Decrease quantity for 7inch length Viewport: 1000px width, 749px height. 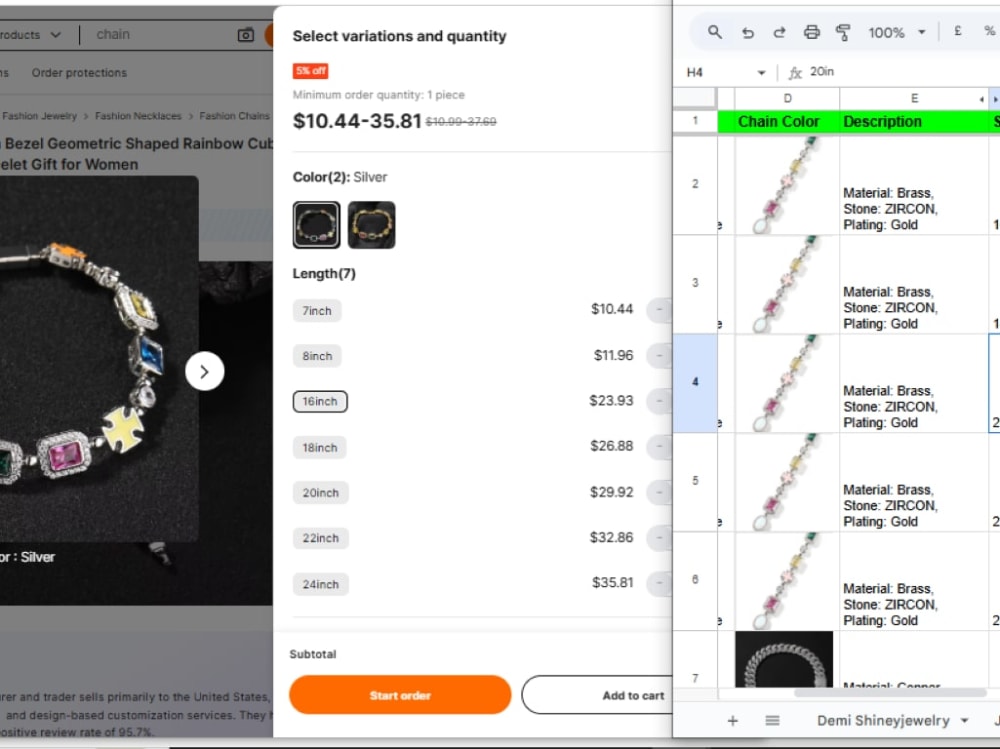pyautogui.click(x=659, y=310)
